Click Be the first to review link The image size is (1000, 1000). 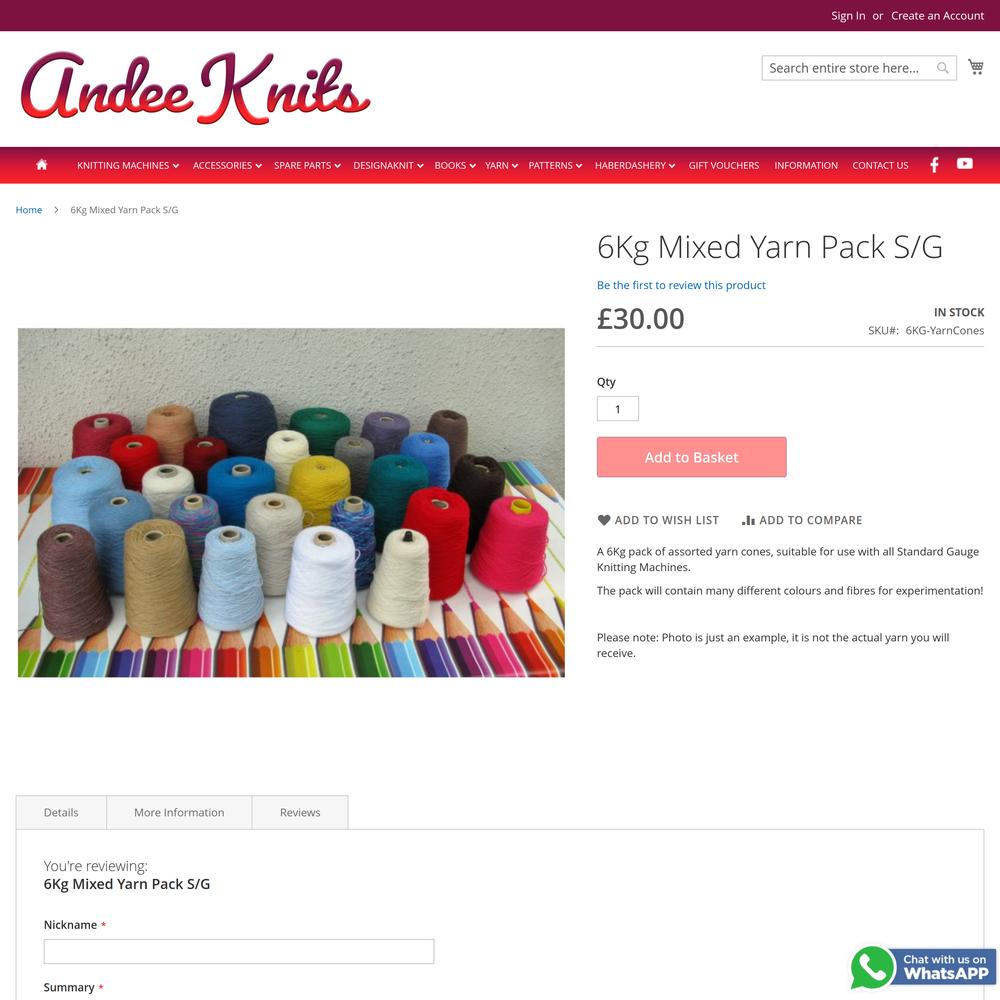pyautogui.click(x=681, y=285)
